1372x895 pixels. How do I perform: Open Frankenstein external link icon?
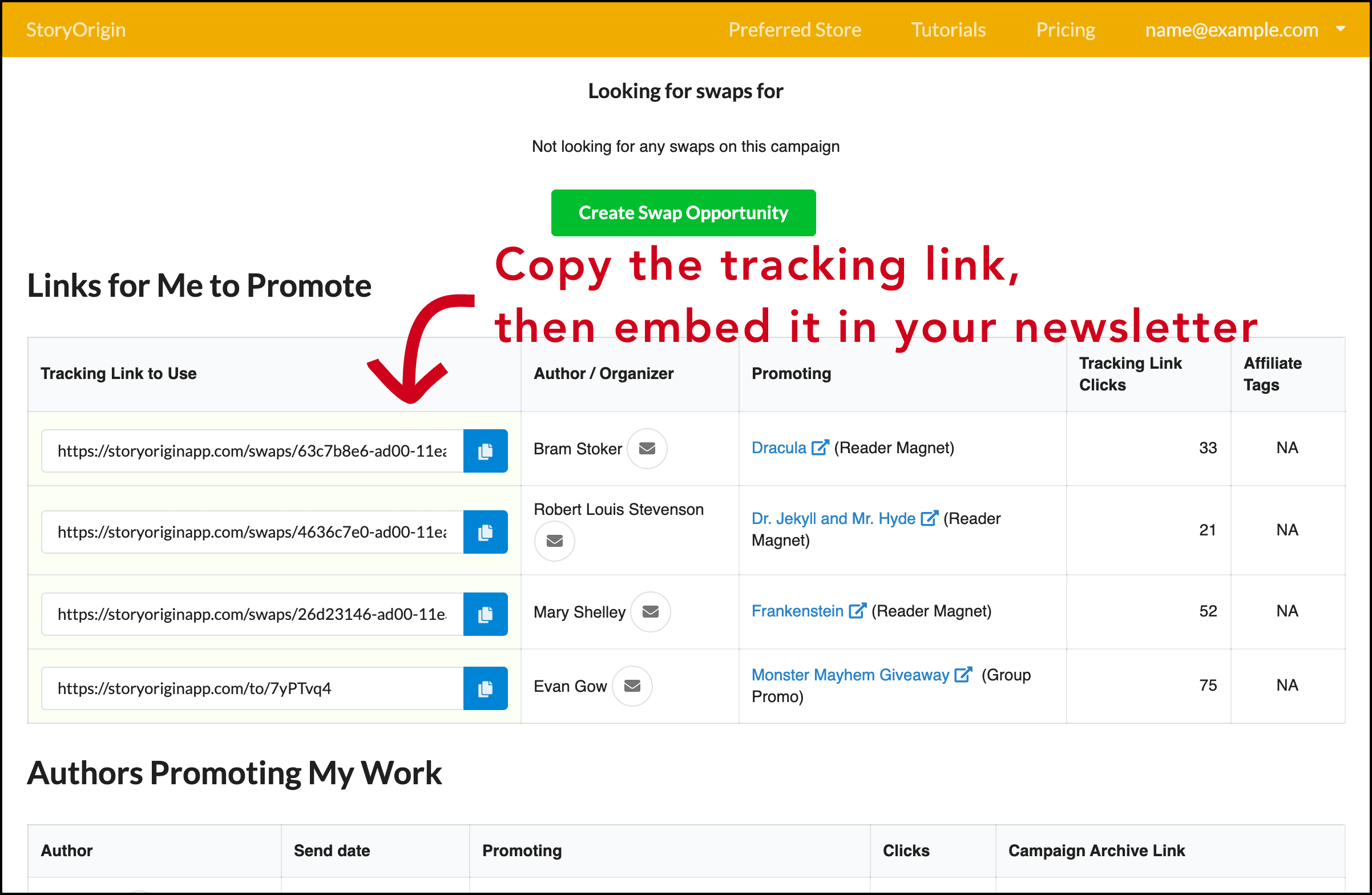(857, 610)
